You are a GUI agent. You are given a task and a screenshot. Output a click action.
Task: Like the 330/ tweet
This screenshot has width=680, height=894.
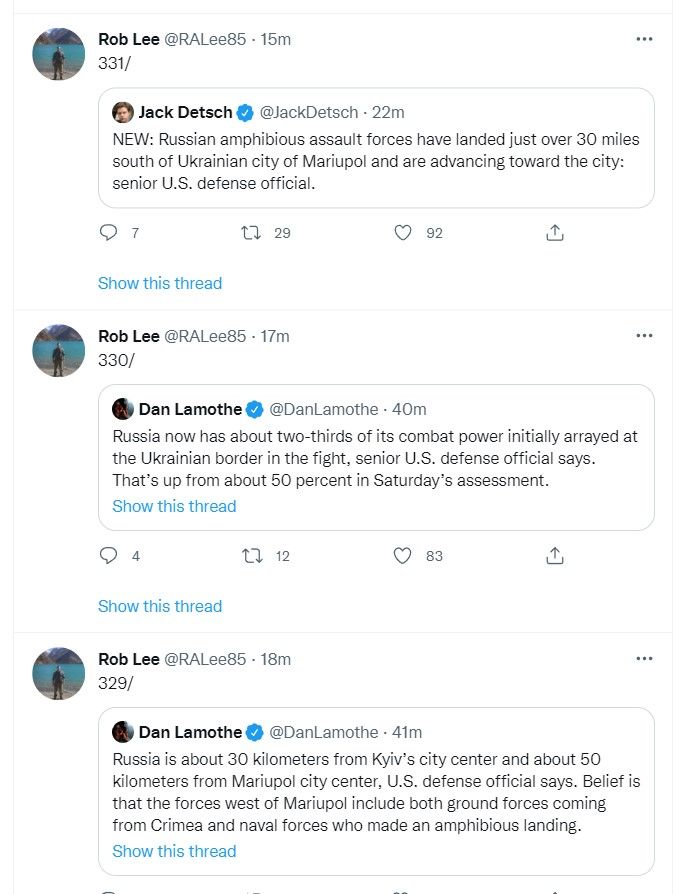click(x=403, y=556)
